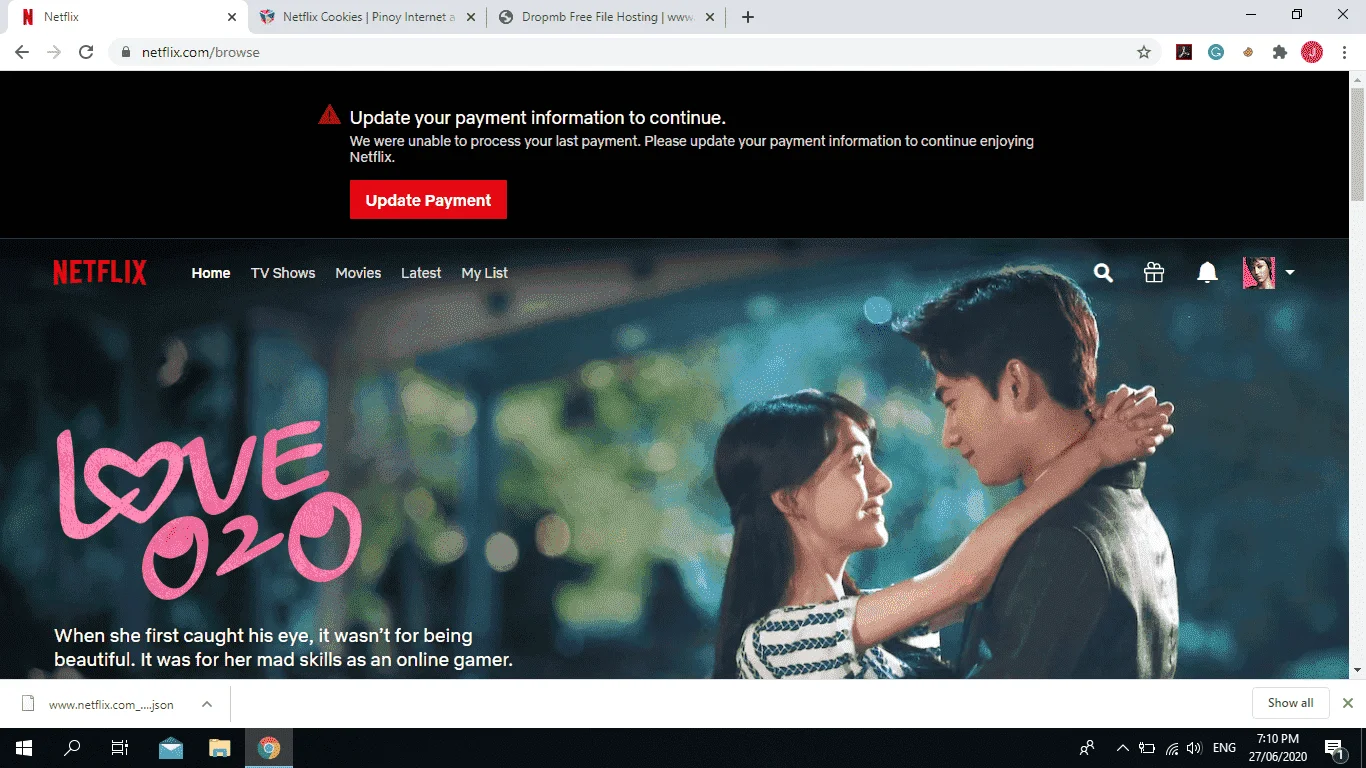
Task: Open the People icon in taskbar
Action: coord(1088,748)
